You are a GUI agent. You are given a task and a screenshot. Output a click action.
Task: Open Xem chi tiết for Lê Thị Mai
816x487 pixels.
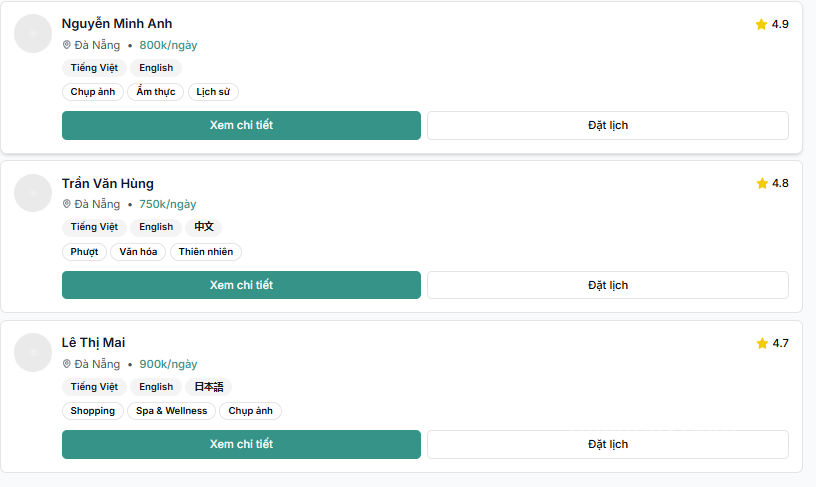241,444
